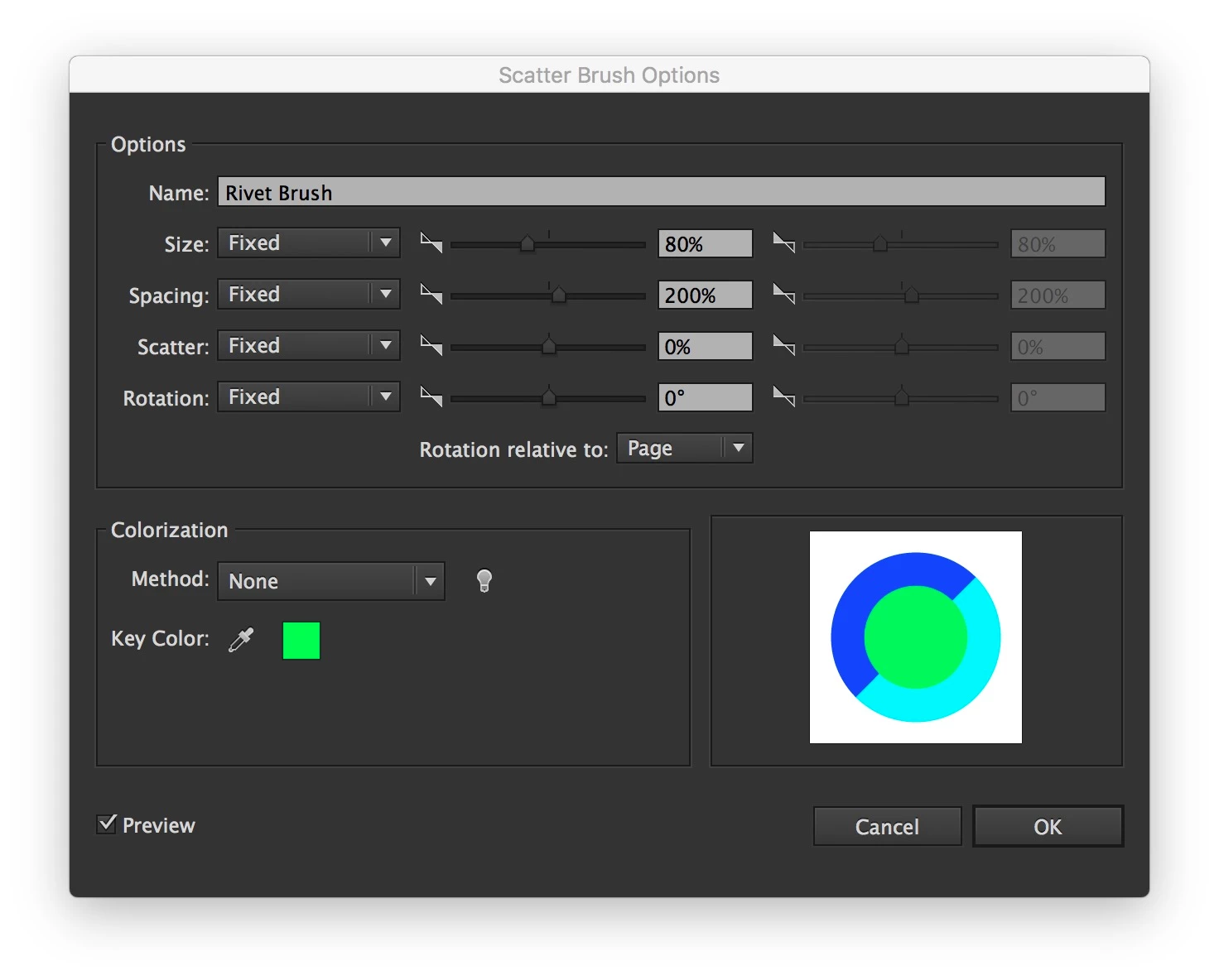Click the disabled Spacing 200% maximum field
This screenshot has height=980, width=1219.
(x=1058, y=295)
